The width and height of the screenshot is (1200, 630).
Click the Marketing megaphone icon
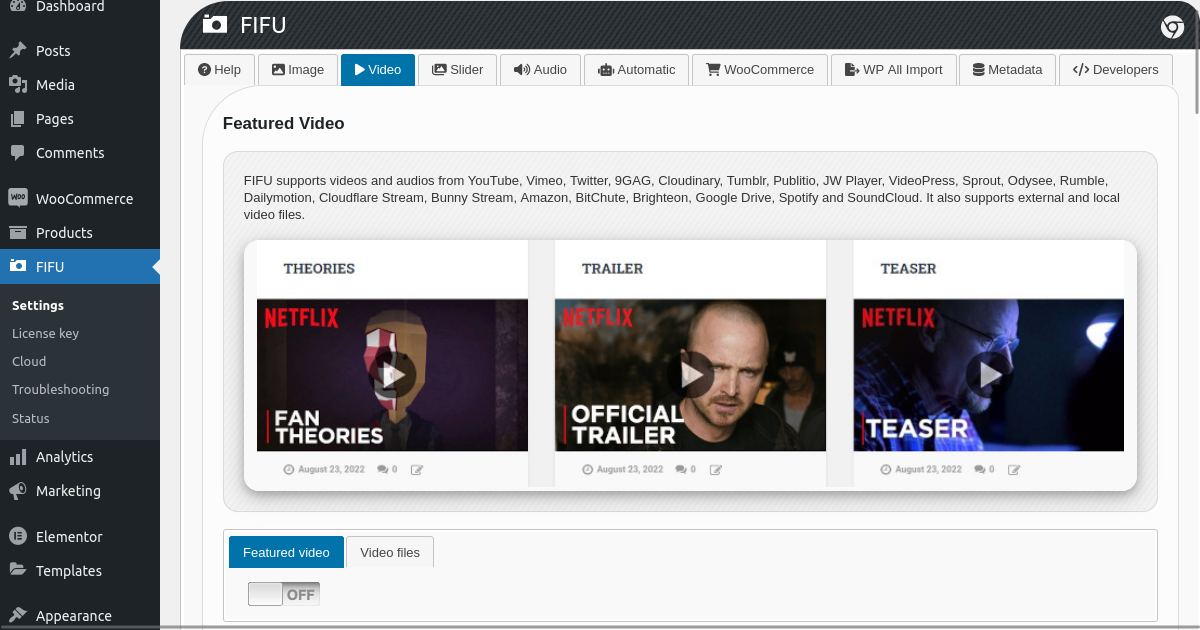click(17, 491)
